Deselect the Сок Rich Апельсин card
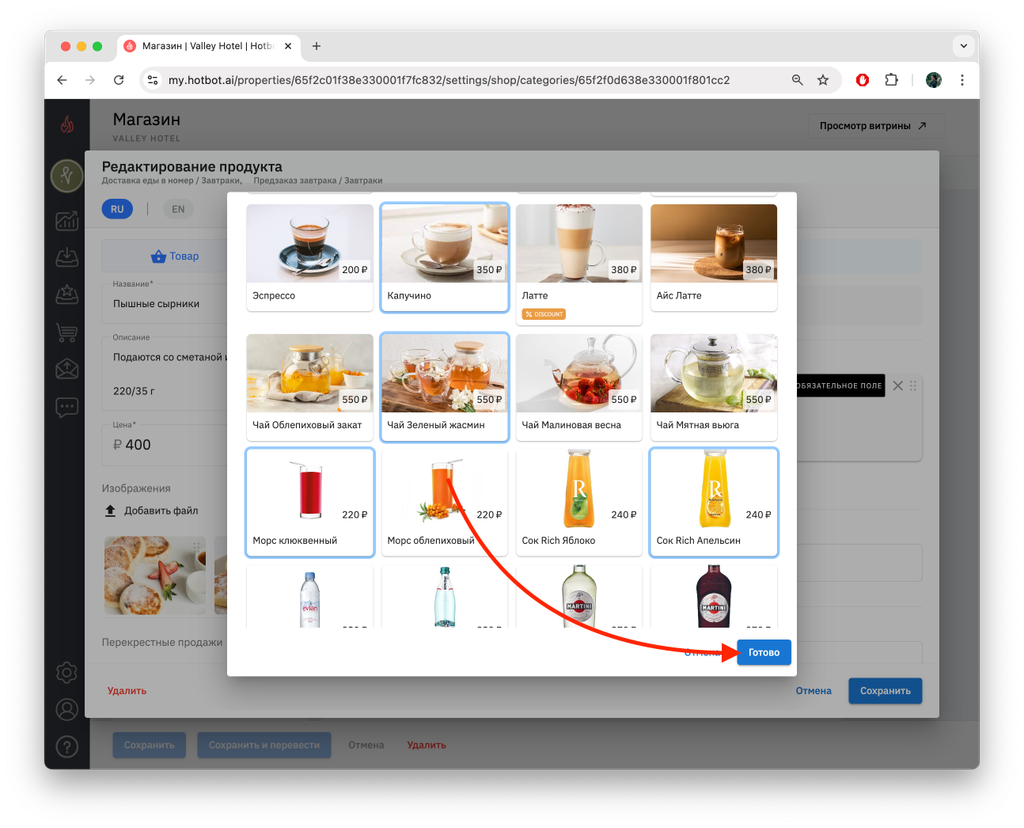 point(714,502)
